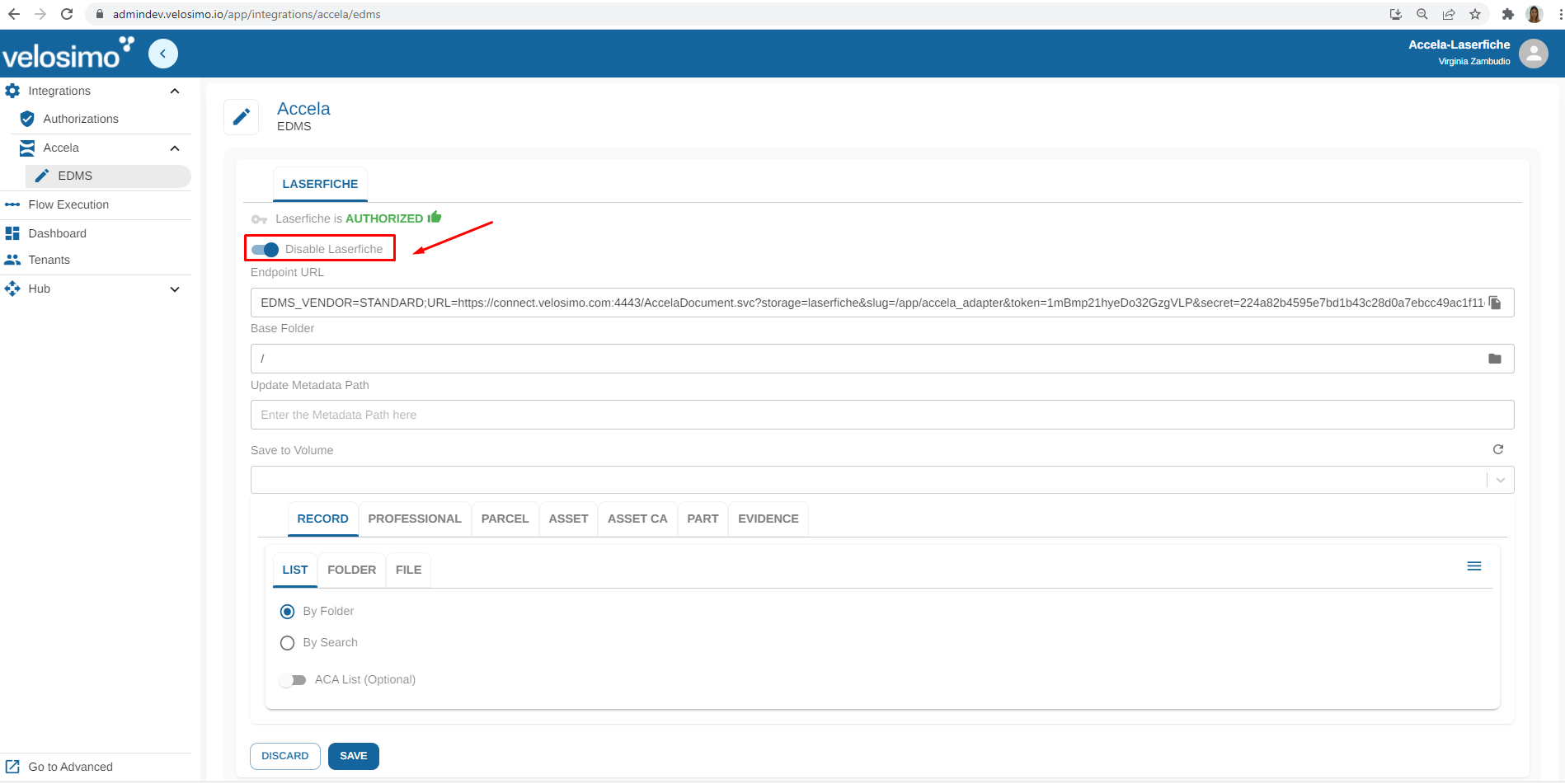Collapse the Accela submenu chevron
This screenshot has width=1565, height=784.
click(x=175, y=148)
